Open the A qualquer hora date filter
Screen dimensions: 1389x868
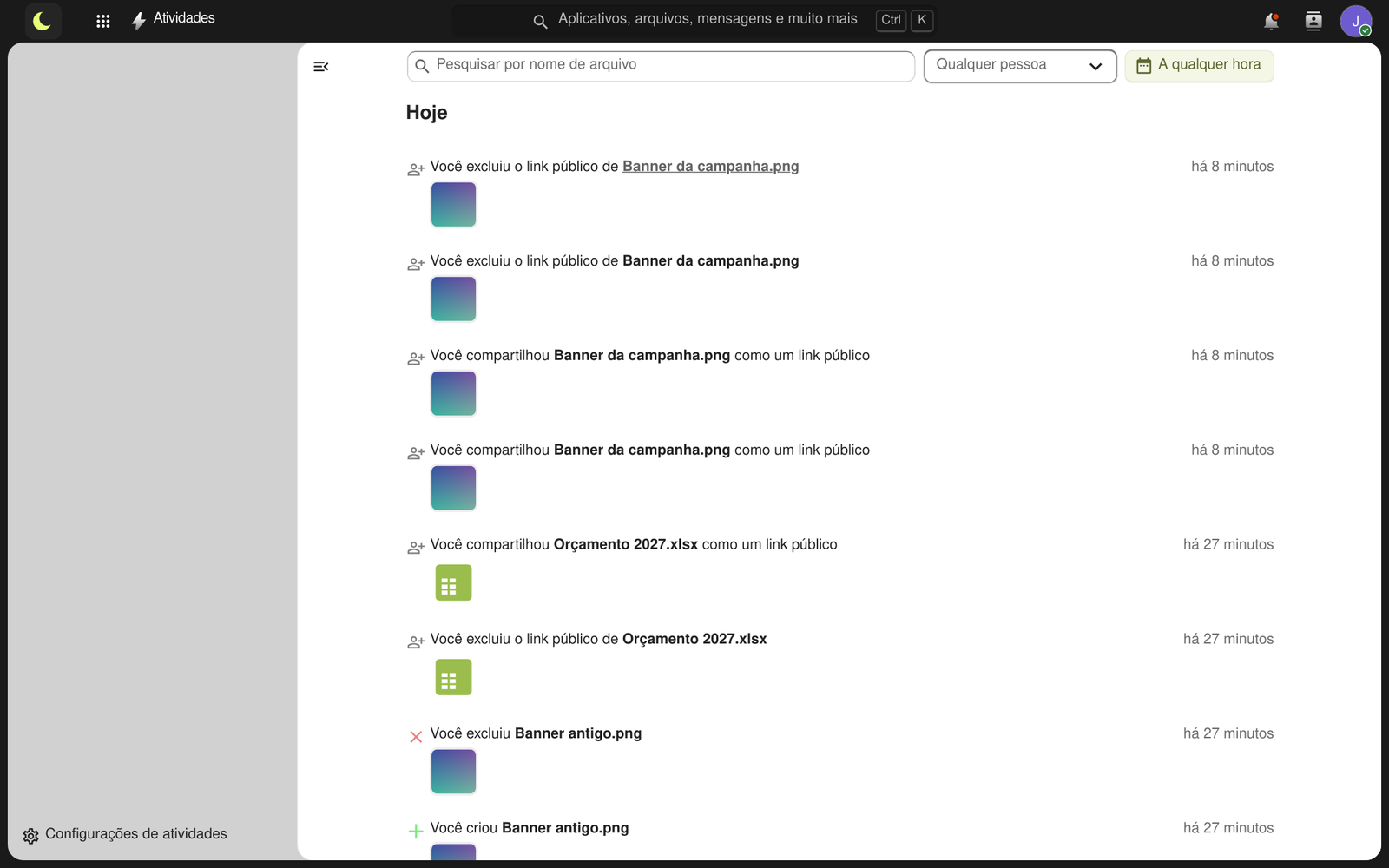click(1199, 66)
